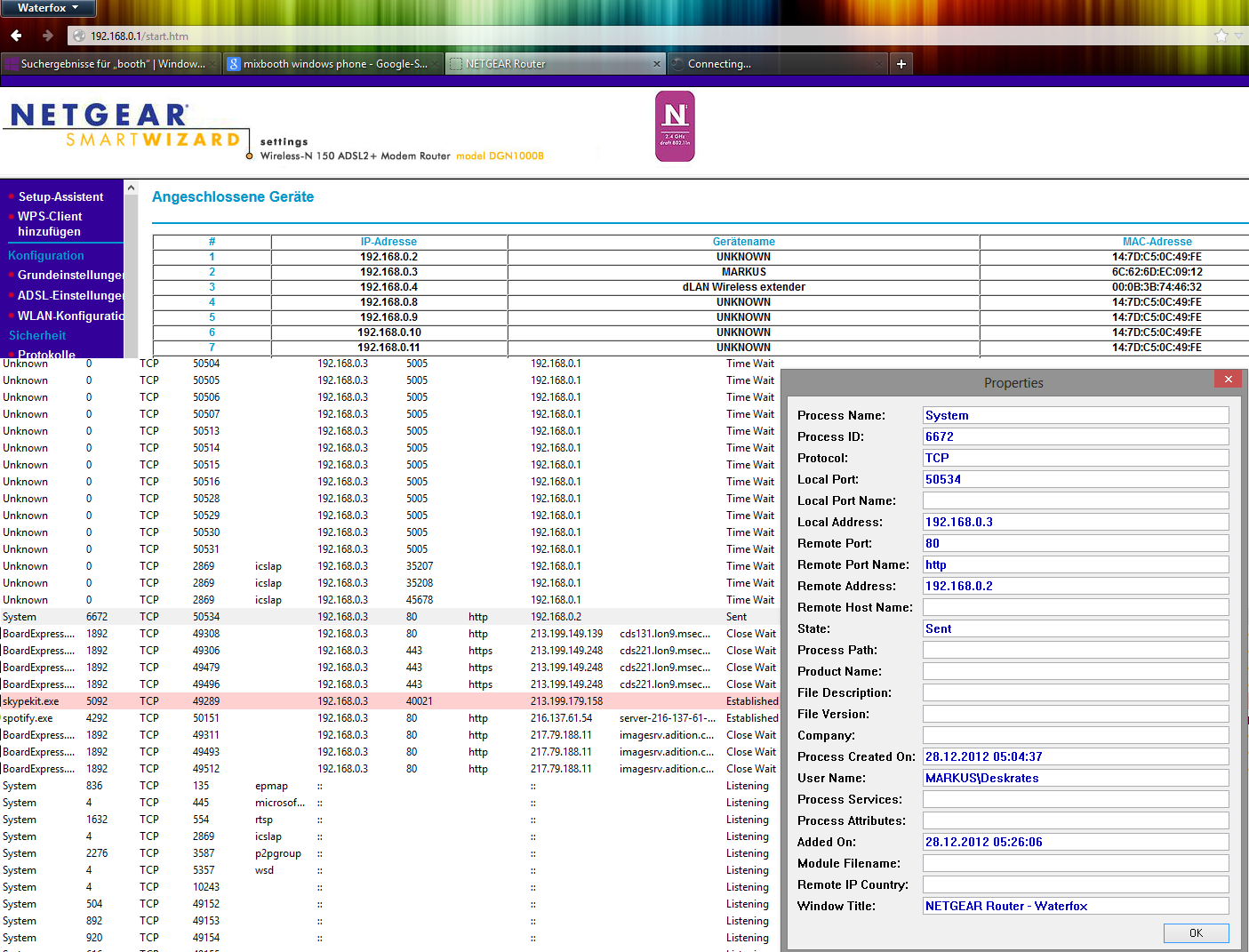Click the MARKUS device name in the table

pyautogui.click(x=744, y=272)
